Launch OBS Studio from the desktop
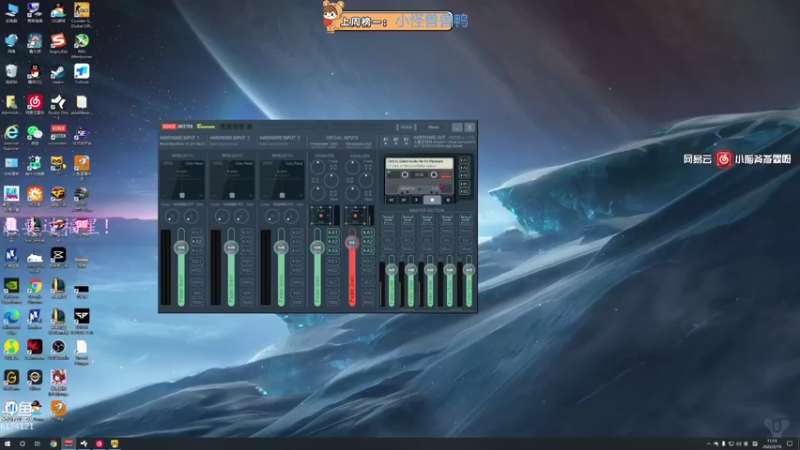800x450 pixels. coord(58,349)
